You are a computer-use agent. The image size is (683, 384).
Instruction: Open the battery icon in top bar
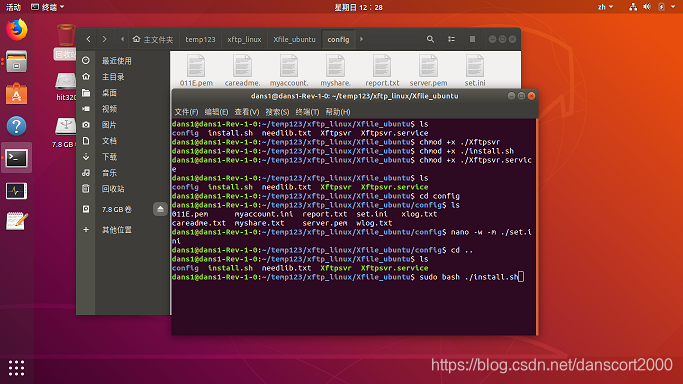coord(661,7)
